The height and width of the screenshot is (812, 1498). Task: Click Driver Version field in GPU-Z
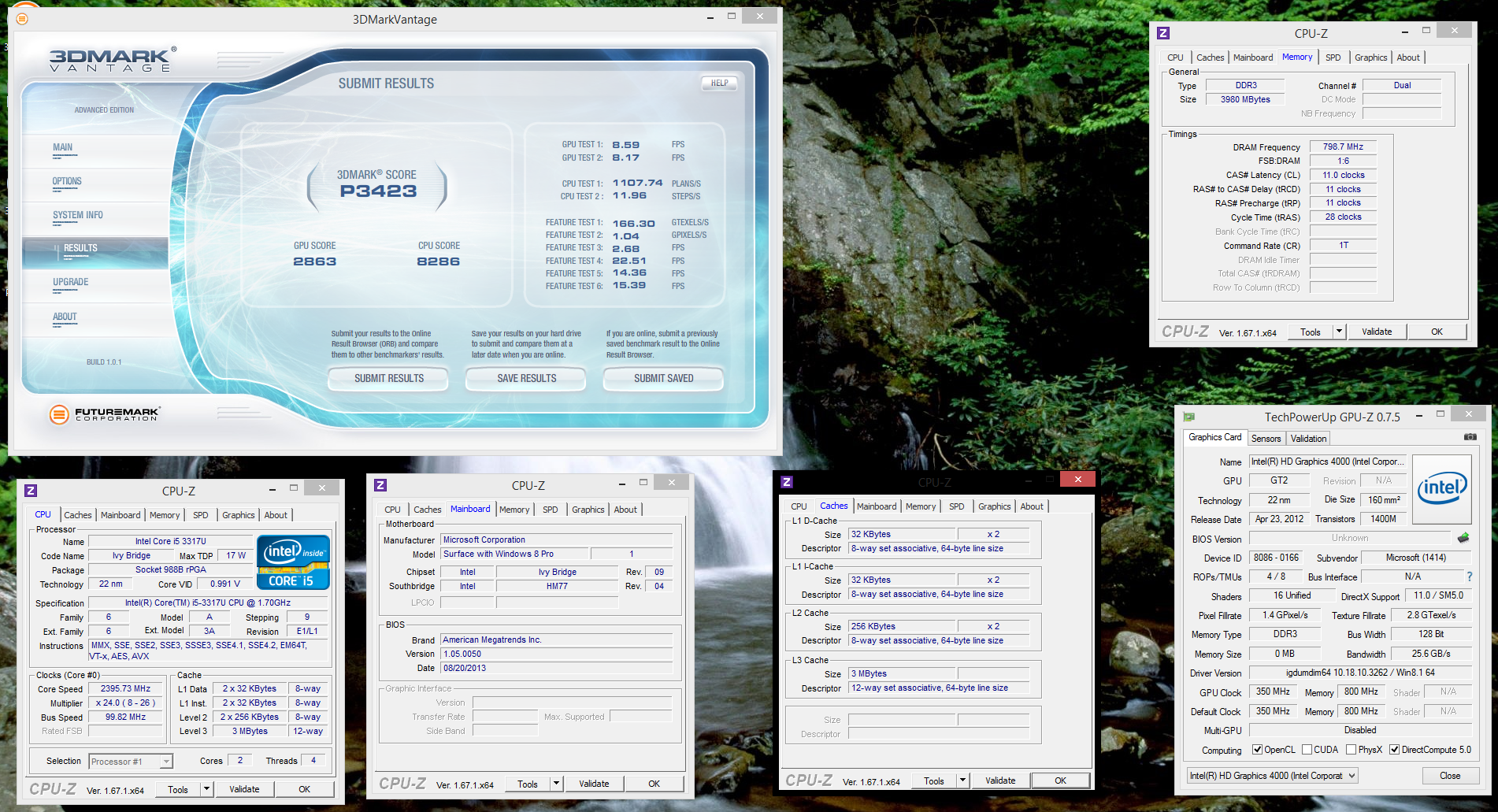1360,673
